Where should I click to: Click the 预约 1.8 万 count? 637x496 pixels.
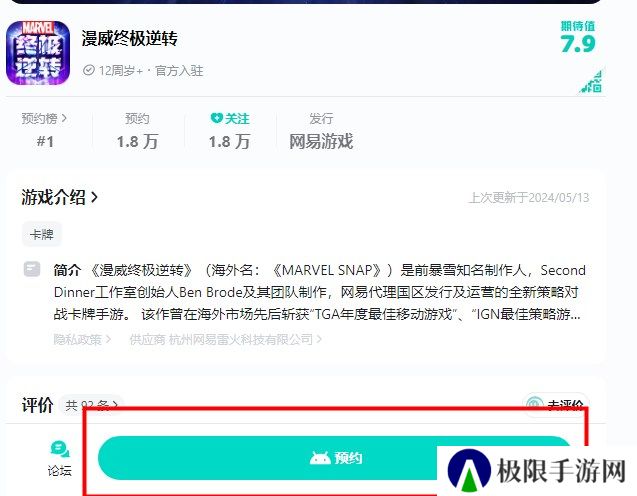click(x=137, y=142)
